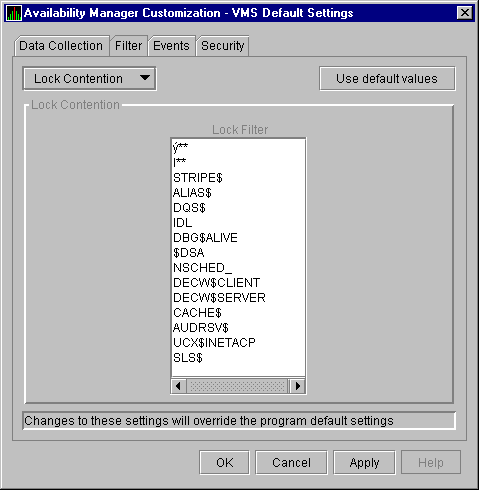479x490 pixels.
Task: Choose DECW$SERVER in the filter list
Action: 219,298
